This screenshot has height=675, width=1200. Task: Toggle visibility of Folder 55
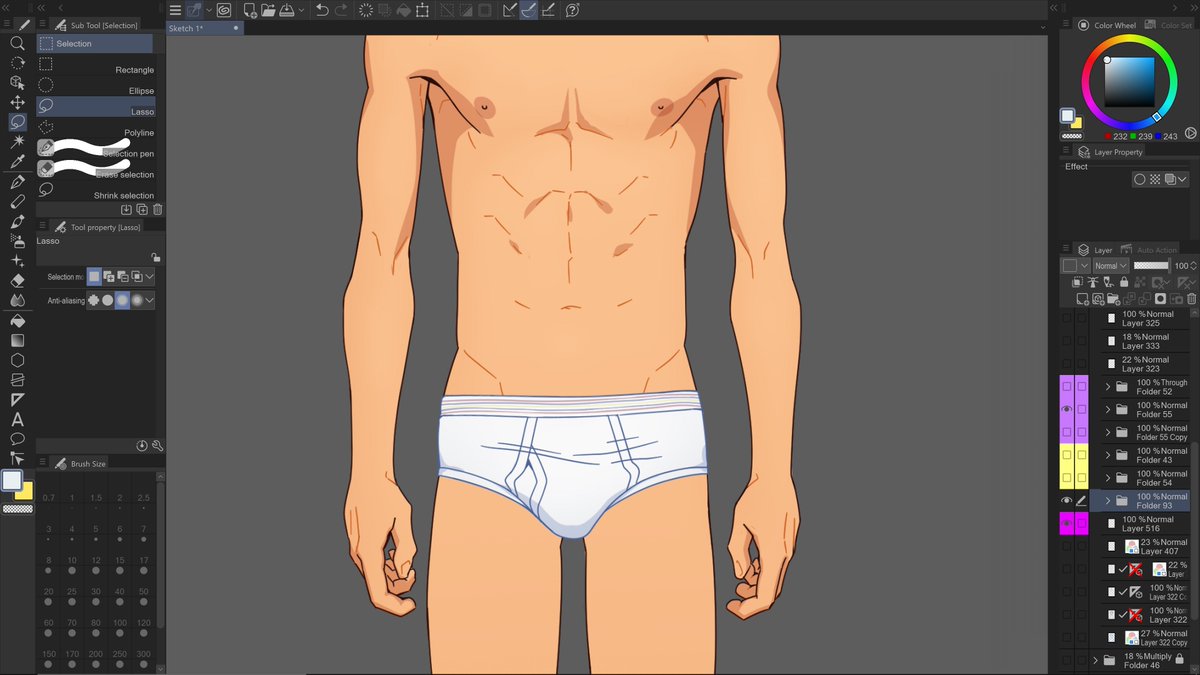(x=1066, y=409)
